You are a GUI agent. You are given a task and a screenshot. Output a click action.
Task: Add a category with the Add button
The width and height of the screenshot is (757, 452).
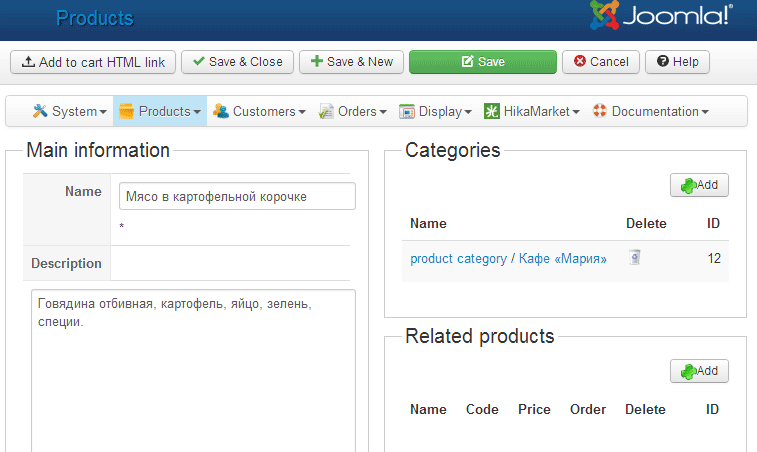point(699,185)
